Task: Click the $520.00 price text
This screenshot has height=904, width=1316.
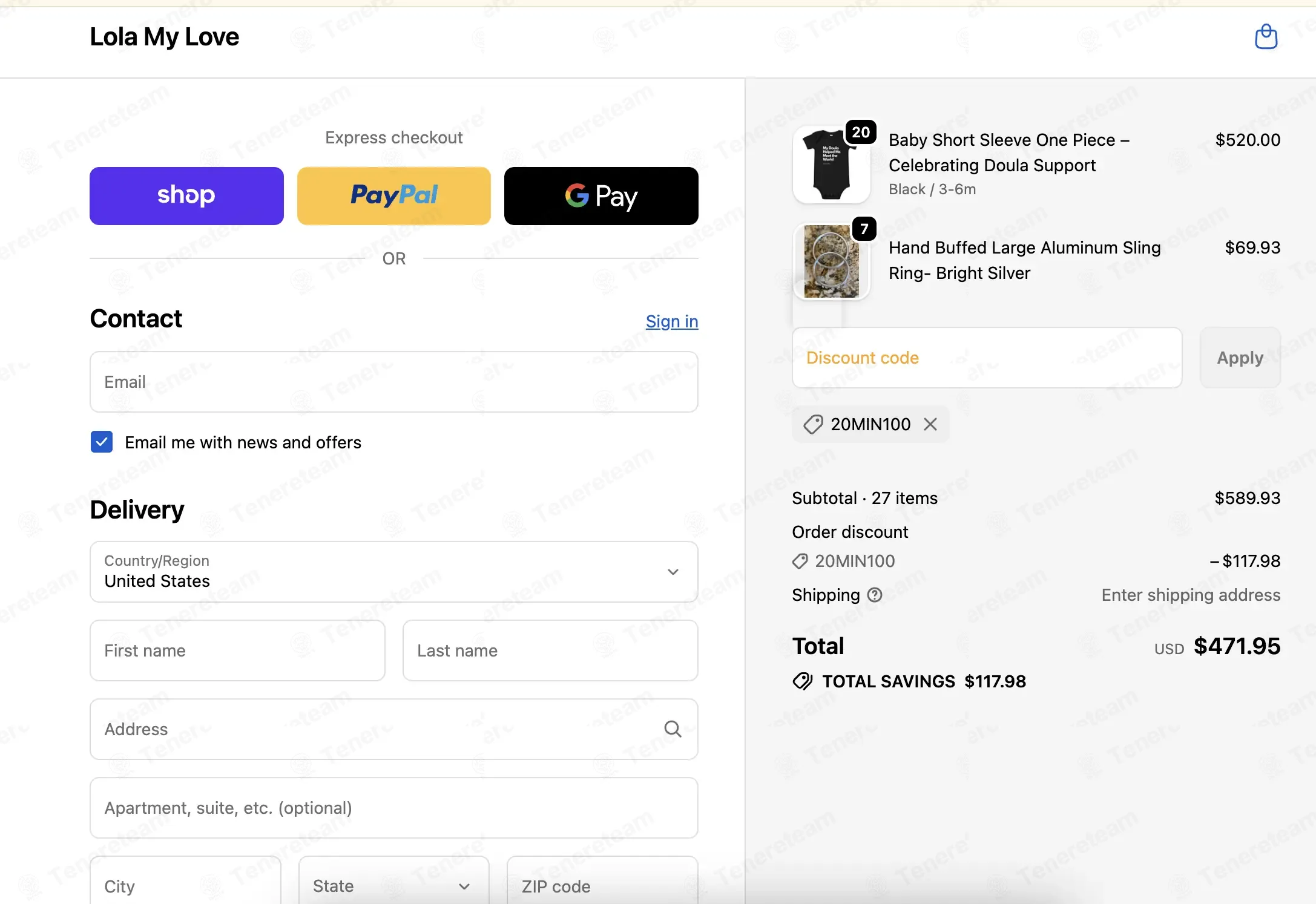Action: tap(1248, 140)
